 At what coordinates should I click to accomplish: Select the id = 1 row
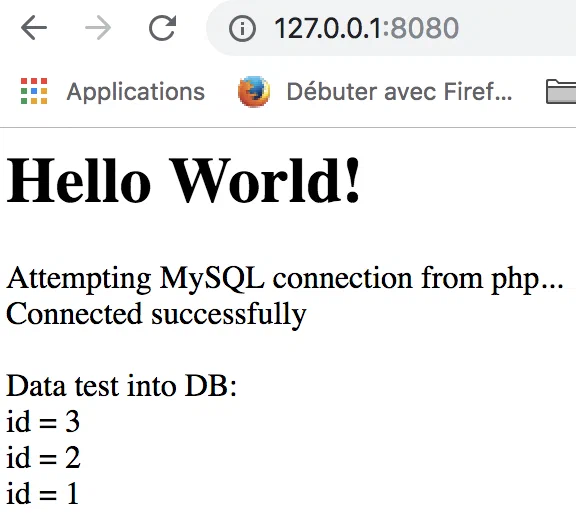[x=42, y=493]
